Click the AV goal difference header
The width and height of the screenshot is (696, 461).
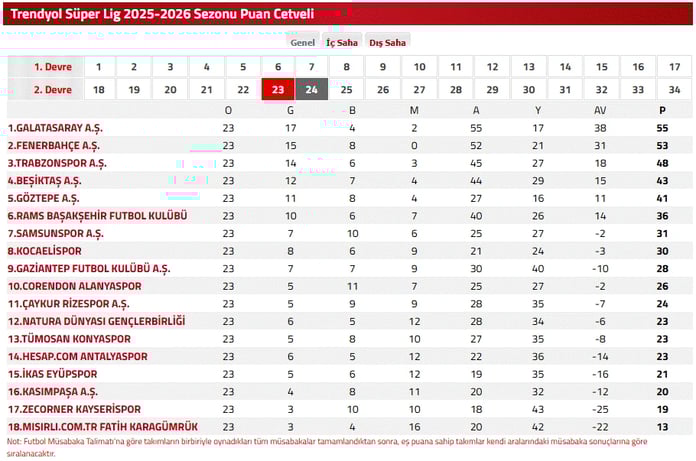(600, 110)
